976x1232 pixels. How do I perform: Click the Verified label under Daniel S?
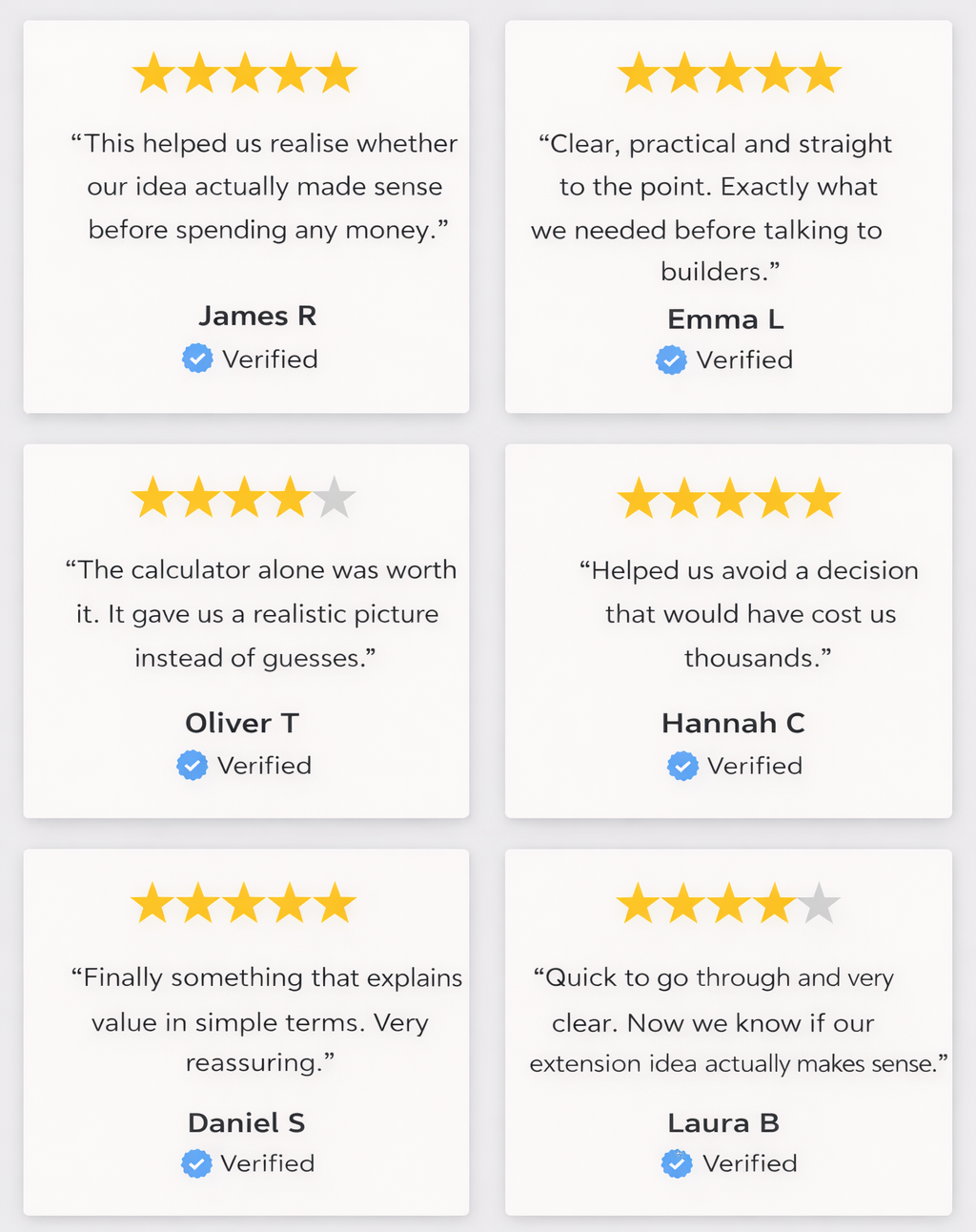pyautogui.click(x=267, y=1163)
